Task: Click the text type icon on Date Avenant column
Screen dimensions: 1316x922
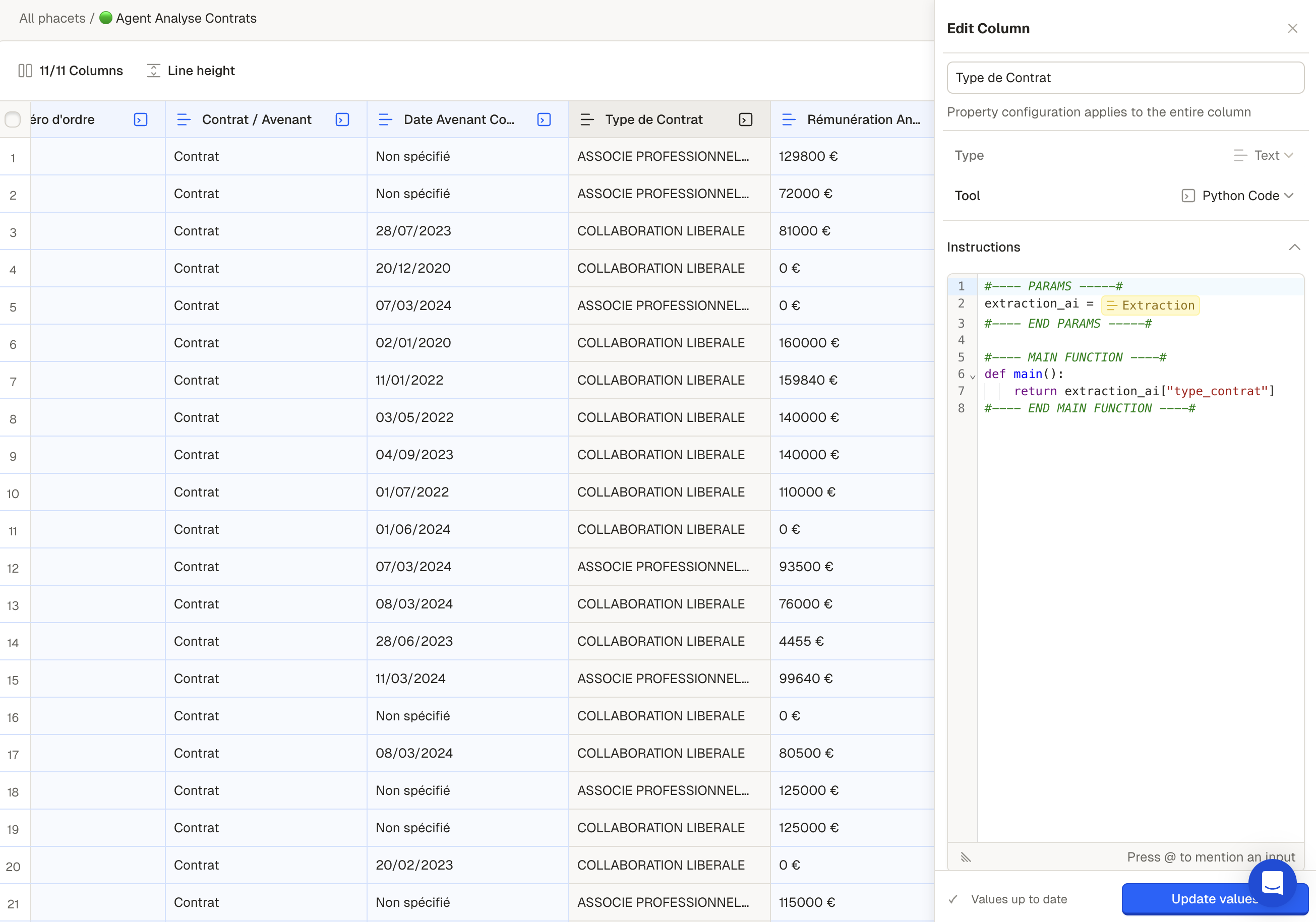Action: (385, 119)
